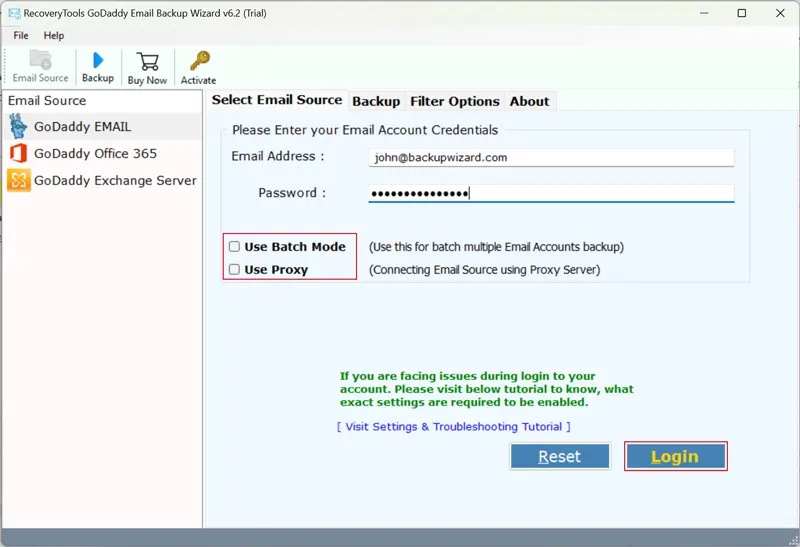Click the Email Source toolbar icon
Screen dimensions: 800x547
[x=40, y=60]
